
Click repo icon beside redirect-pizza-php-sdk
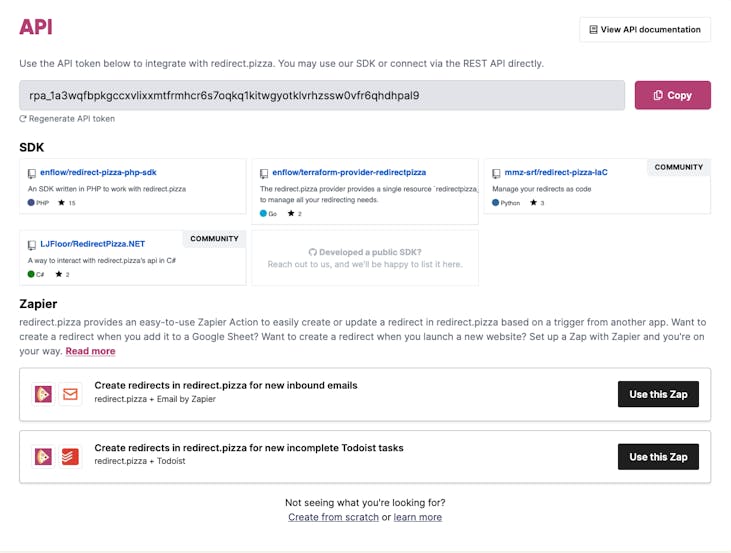32,173
